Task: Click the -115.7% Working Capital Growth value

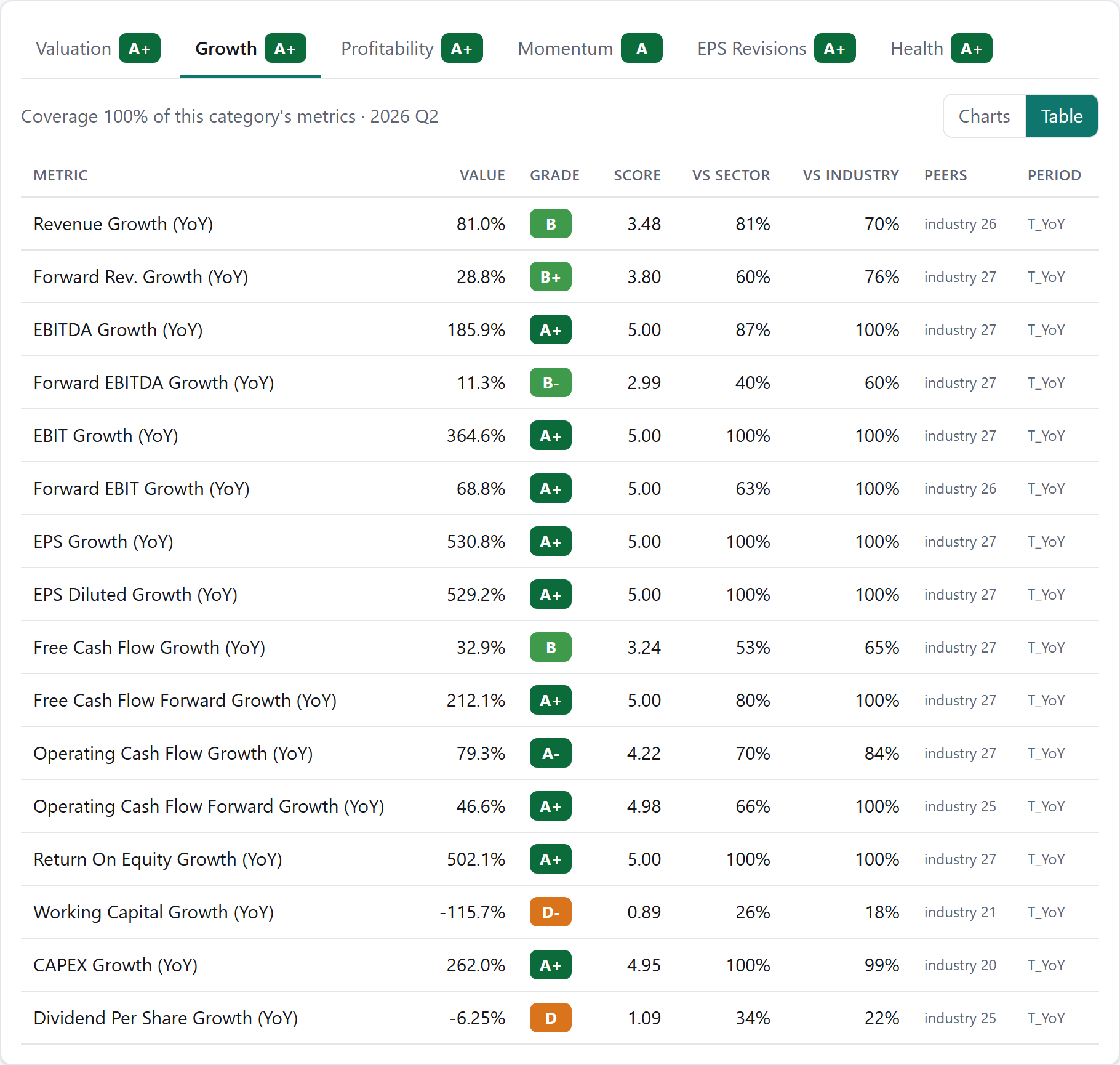Action: click(x=472, y=912)
